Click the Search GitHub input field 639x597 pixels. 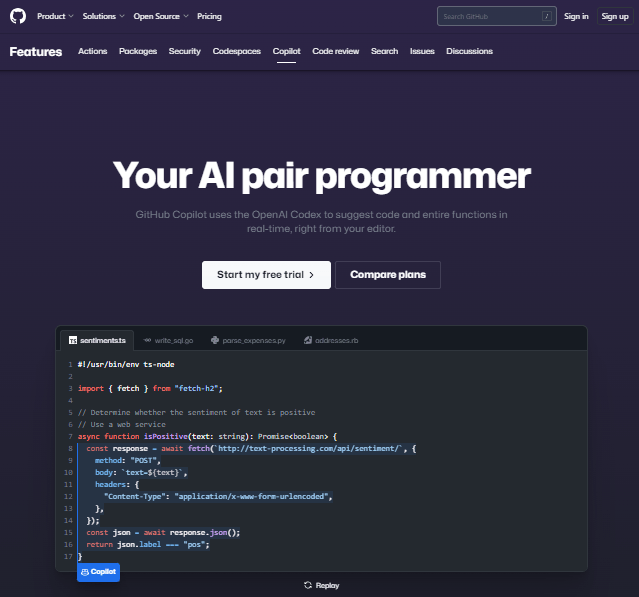click(490, 17)
